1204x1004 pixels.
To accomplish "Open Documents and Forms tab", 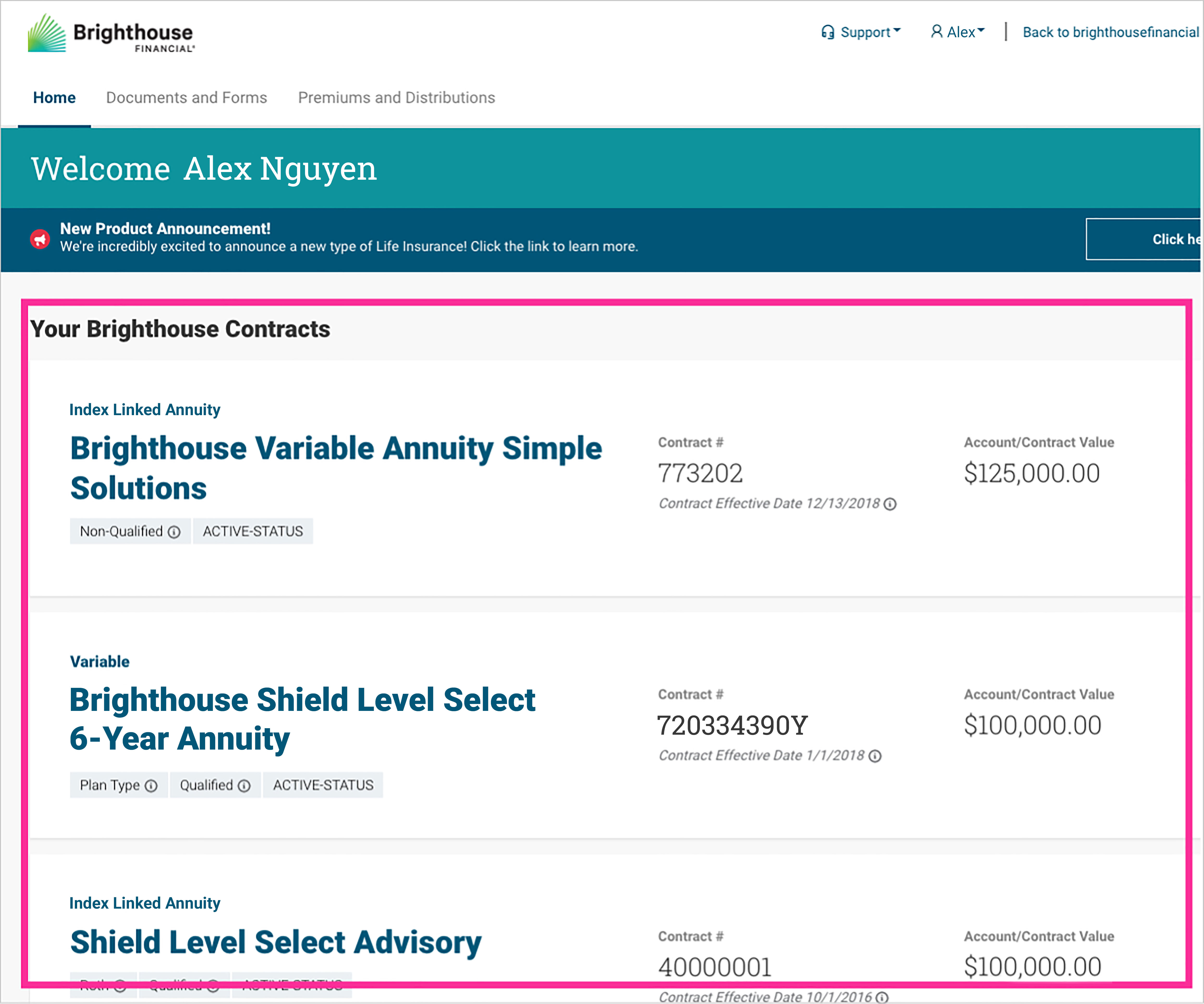I will 186,98.
